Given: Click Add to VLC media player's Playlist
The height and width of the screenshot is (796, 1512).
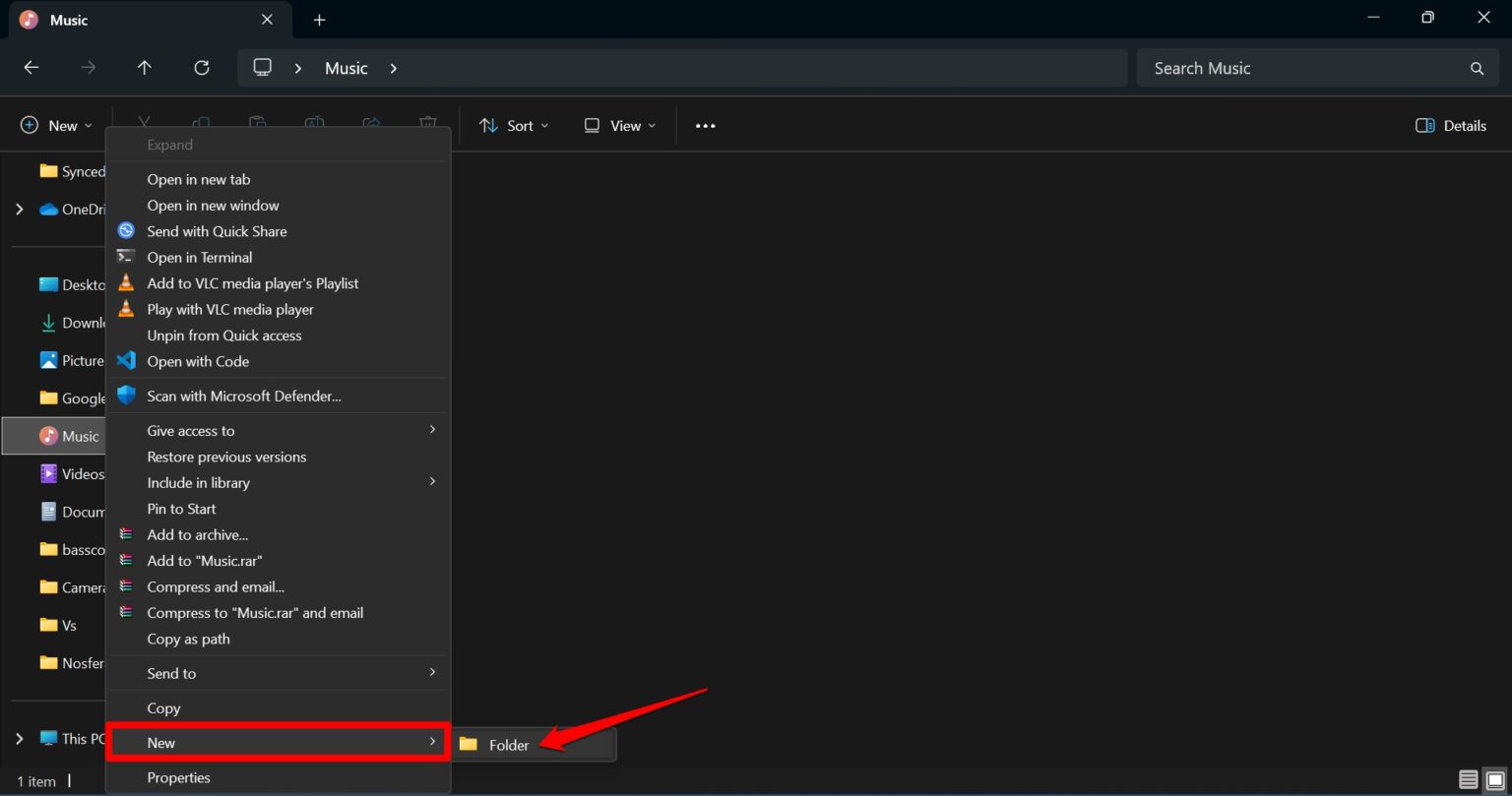Looking at the screenshot, I should [252, 282].
